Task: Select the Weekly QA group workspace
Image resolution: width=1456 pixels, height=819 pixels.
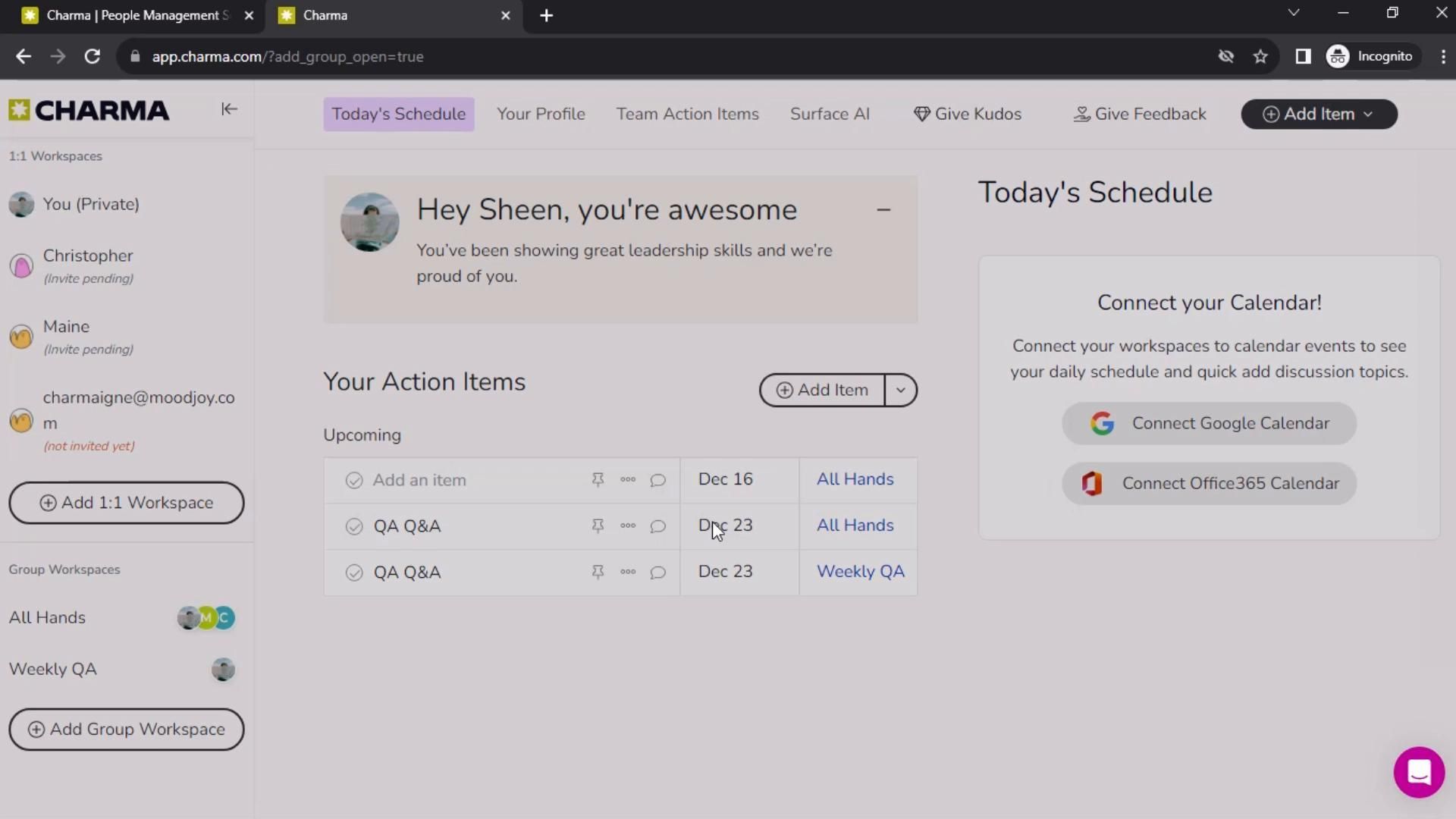Action: 53,669
